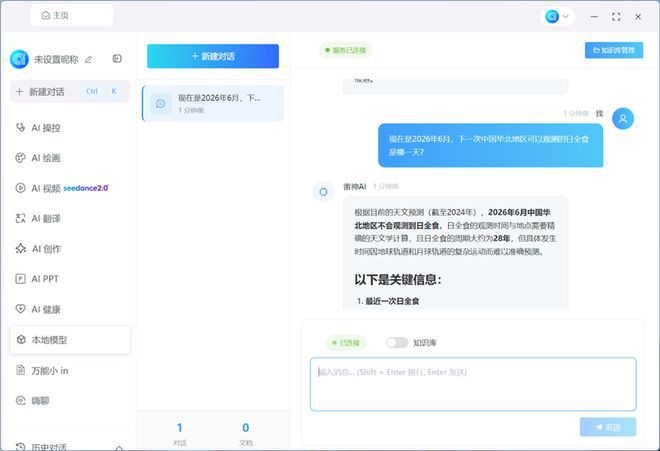The height and width of the screenshot is (451, 660).
Task: Focus the message input box
Action: 473,384
